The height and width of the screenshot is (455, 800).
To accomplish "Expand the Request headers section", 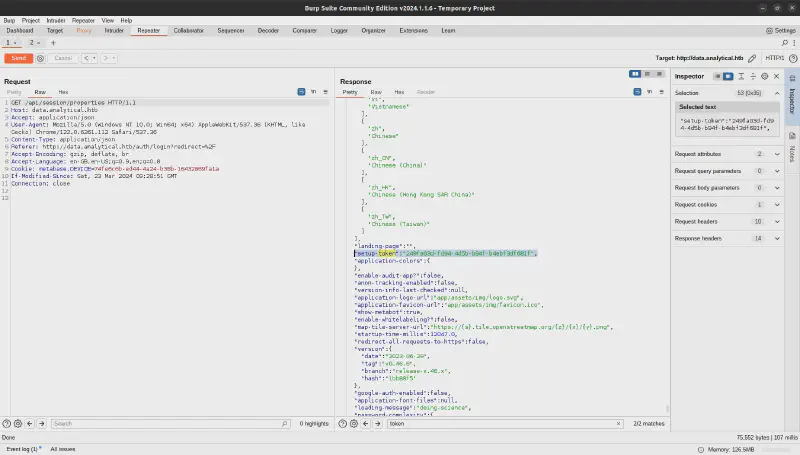I will tap(776, 221).
